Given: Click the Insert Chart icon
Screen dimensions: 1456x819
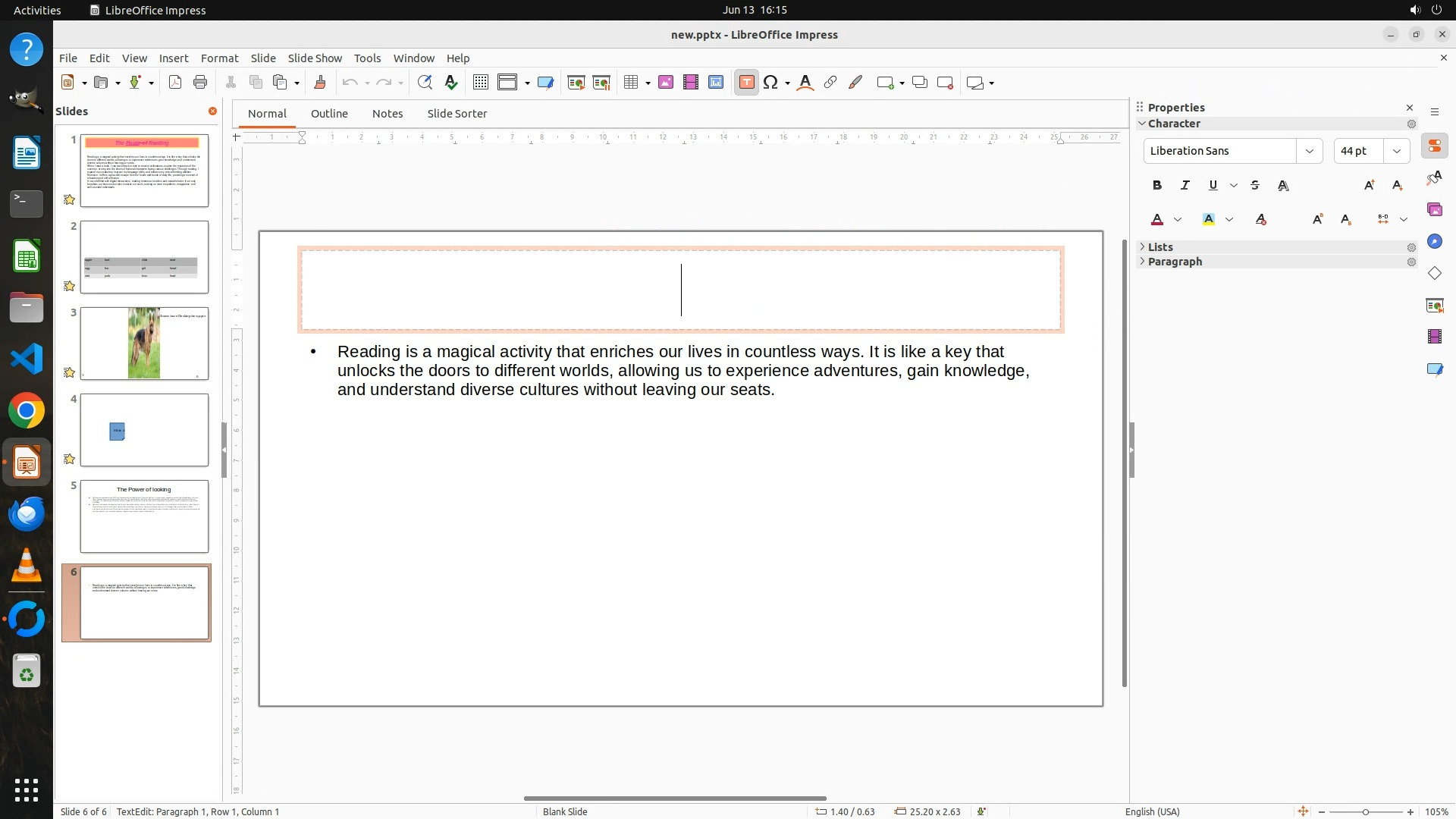Looking at the screenshot, I should coord(716,83).
